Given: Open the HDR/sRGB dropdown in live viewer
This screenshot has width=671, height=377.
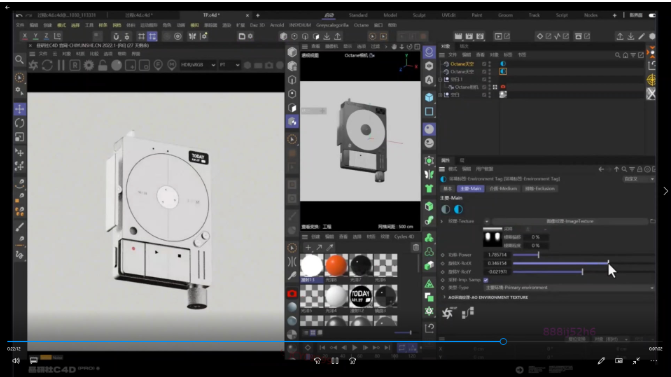Looking at the screenshot, I should (x=198, y=65).
